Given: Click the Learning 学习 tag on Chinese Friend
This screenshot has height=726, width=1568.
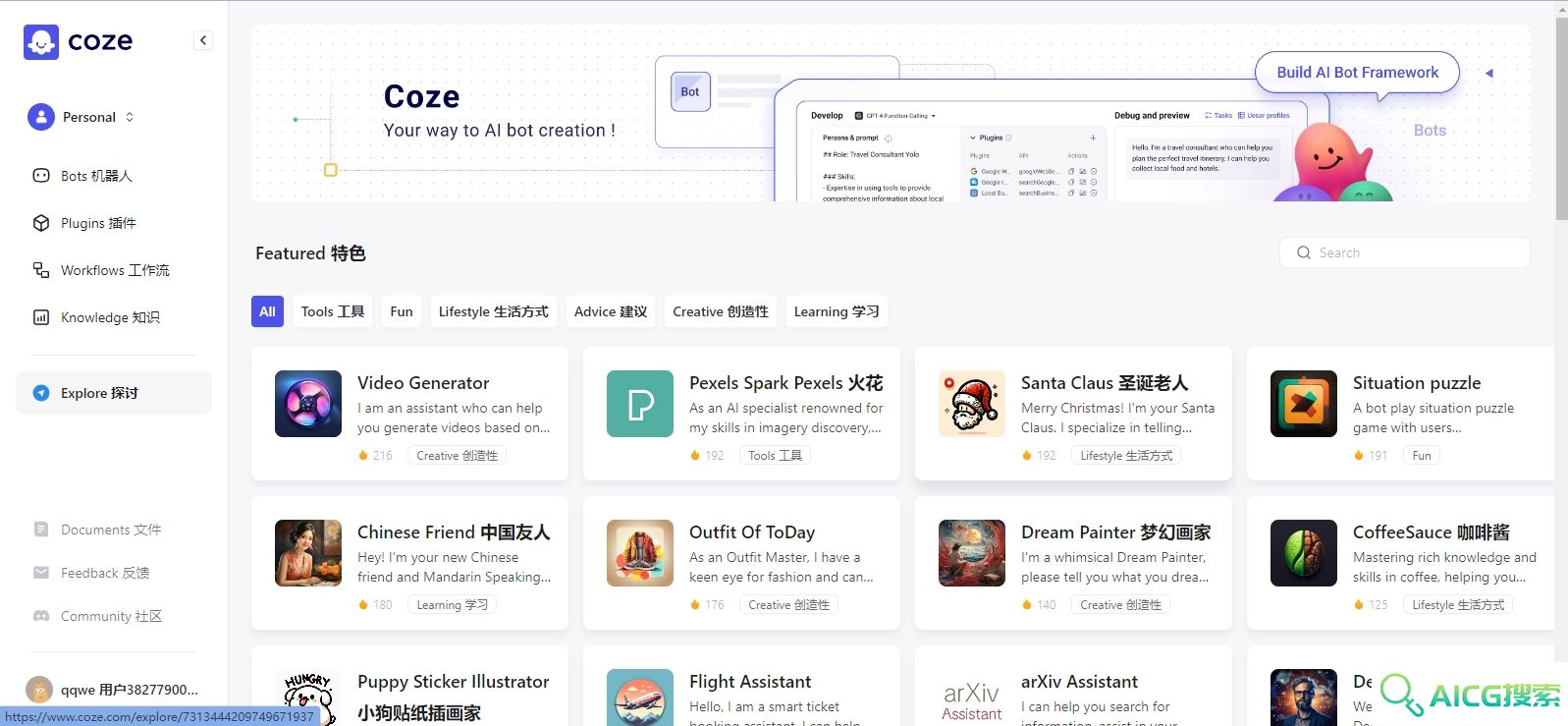Looking at the screenshot, I should [452, 605].
